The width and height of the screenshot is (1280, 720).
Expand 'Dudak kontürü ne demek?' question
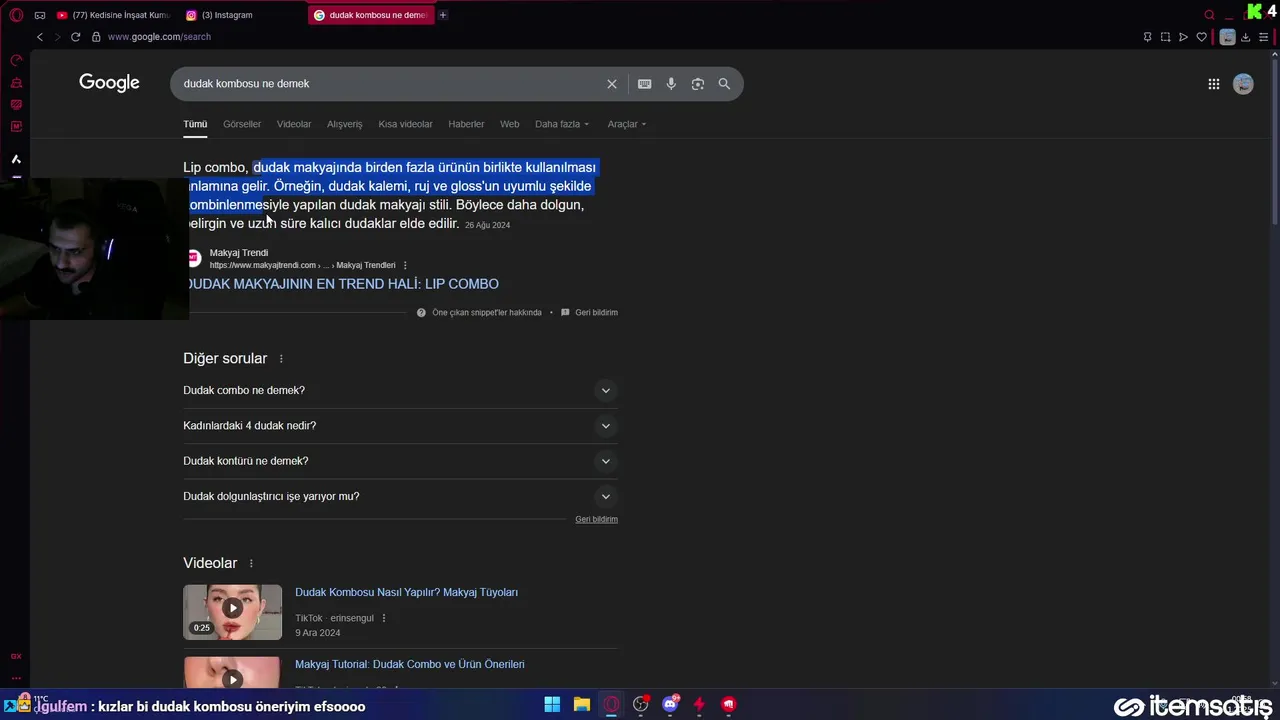click(400, 461)
